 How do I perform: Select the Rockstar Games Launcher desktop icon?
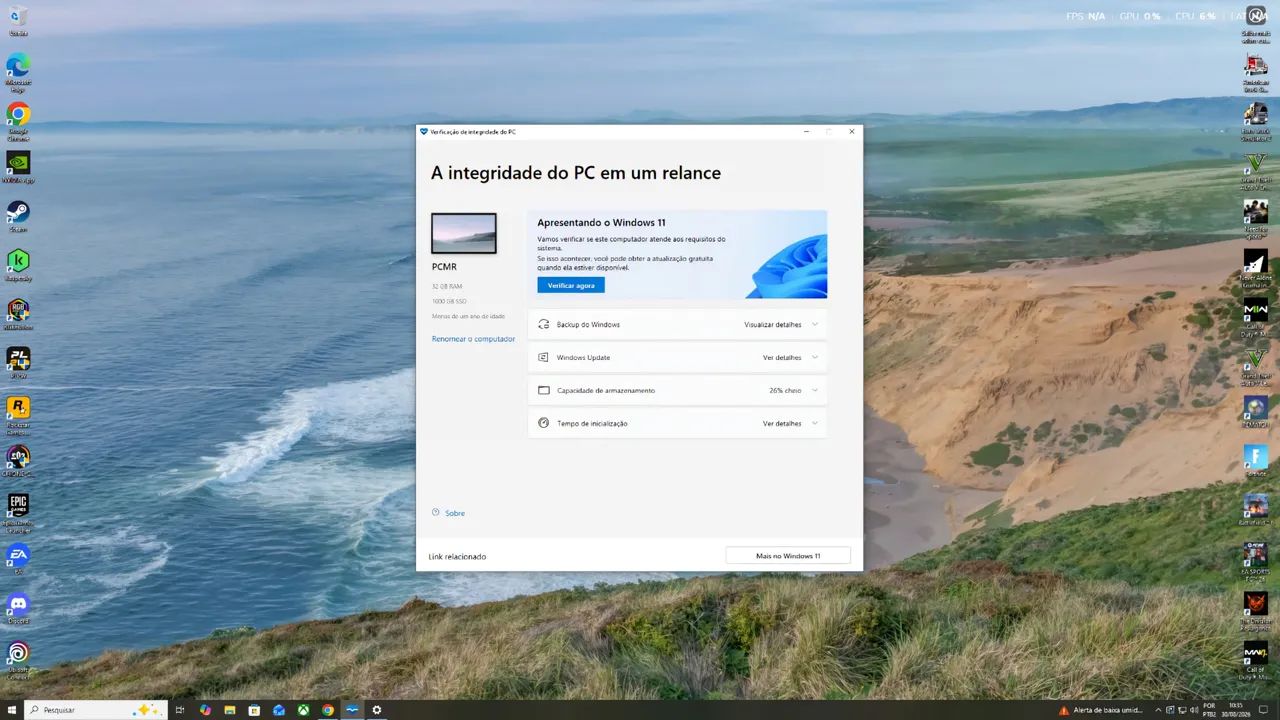pyautogui.click(x=18, y=412)
